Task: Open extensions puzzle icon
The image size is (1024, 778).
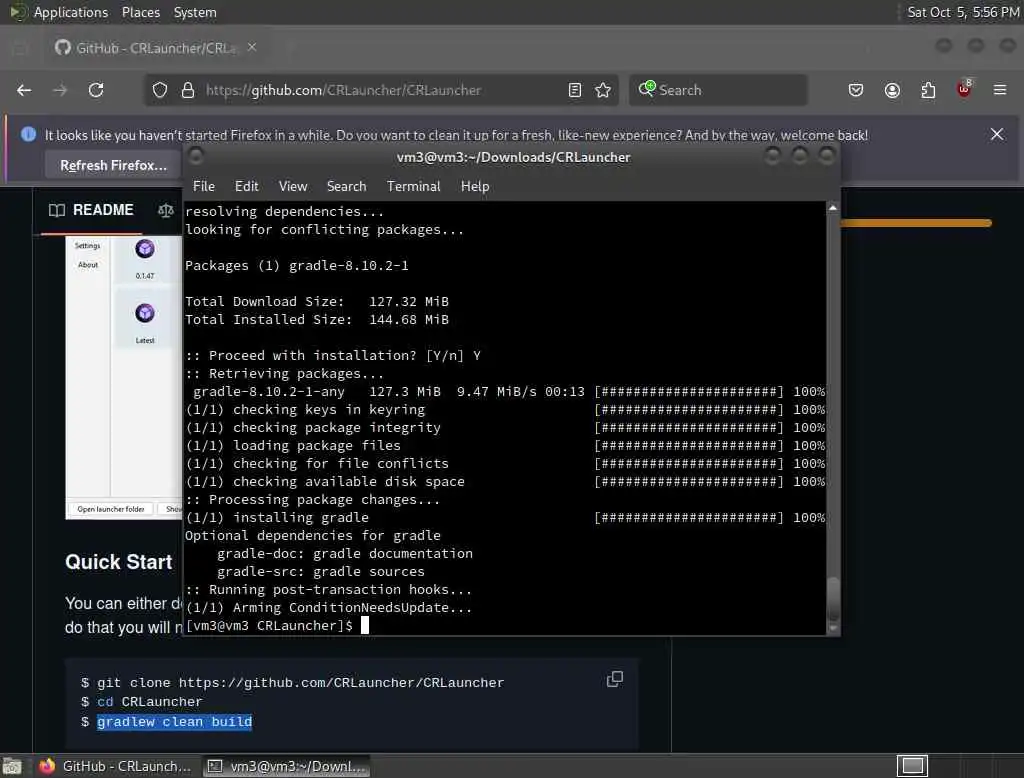Action: (928, 90)
